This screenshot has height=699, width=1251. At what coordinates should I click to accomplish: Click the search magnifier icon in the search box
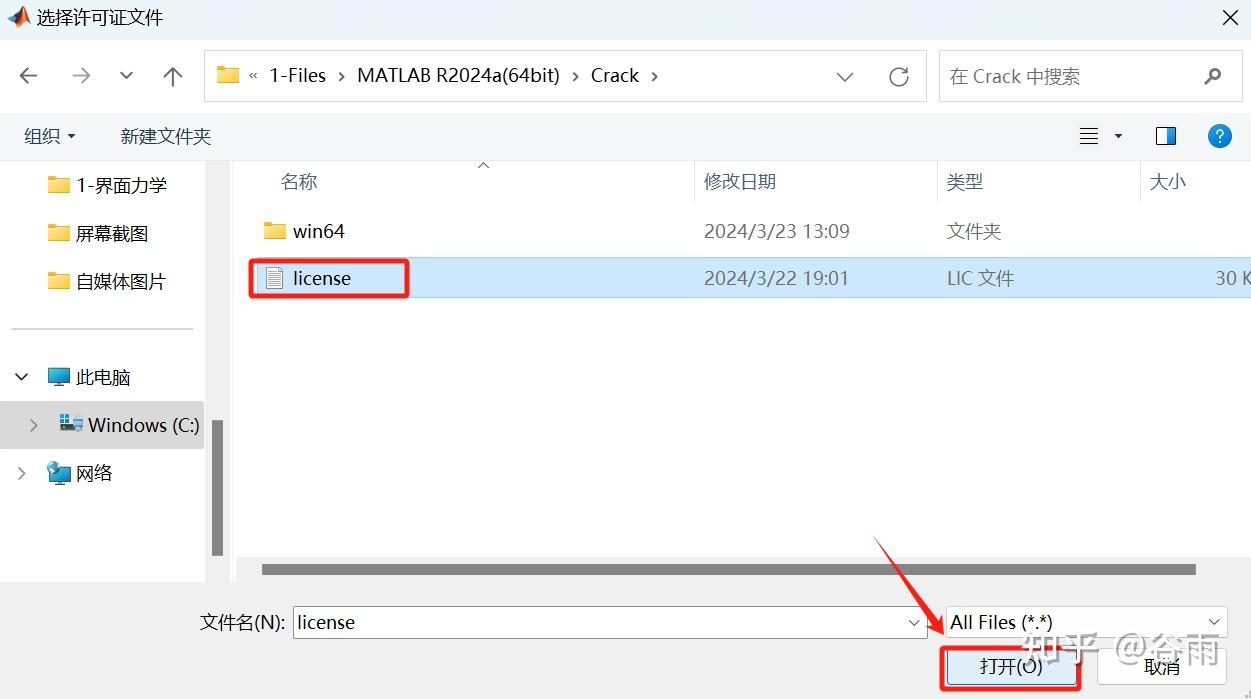click(1213, 75)
